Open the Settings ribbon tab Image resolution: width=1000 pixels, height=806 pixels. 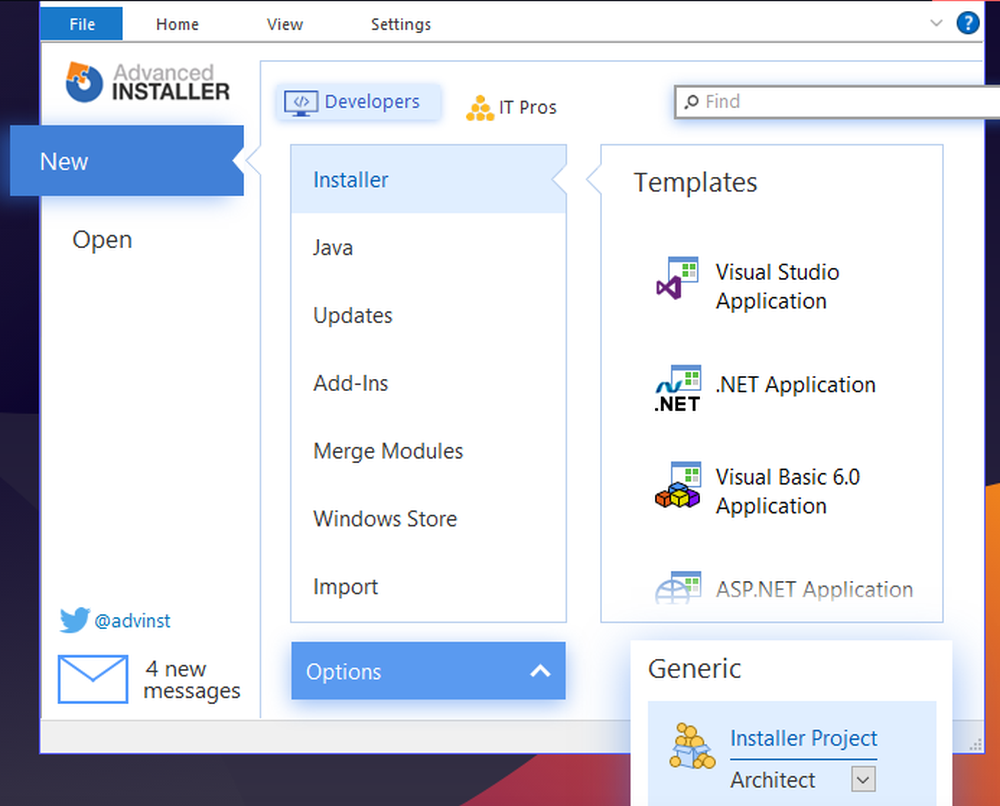pos(401,24)
